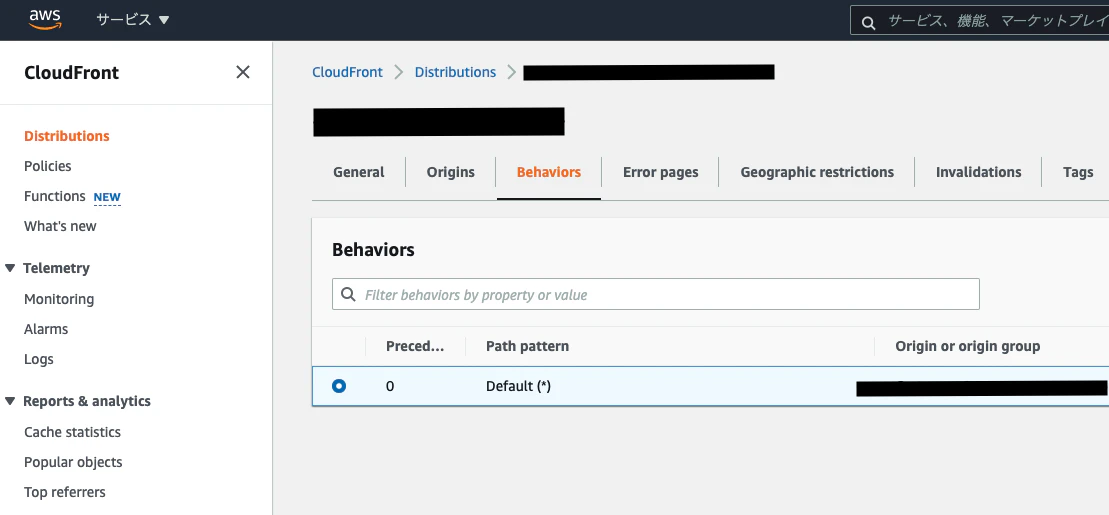Open Top referrers in the sidebar
This screenshot has height=515, width=1109.
point(64,492)
